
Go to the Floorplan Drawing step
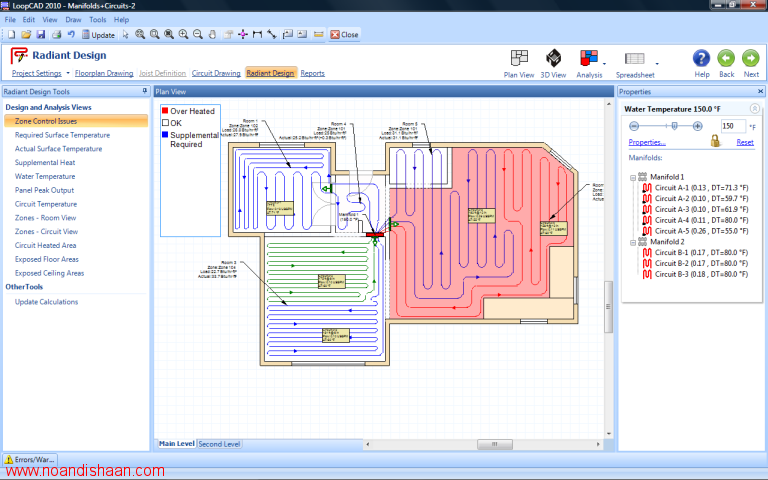pos(104,73)
